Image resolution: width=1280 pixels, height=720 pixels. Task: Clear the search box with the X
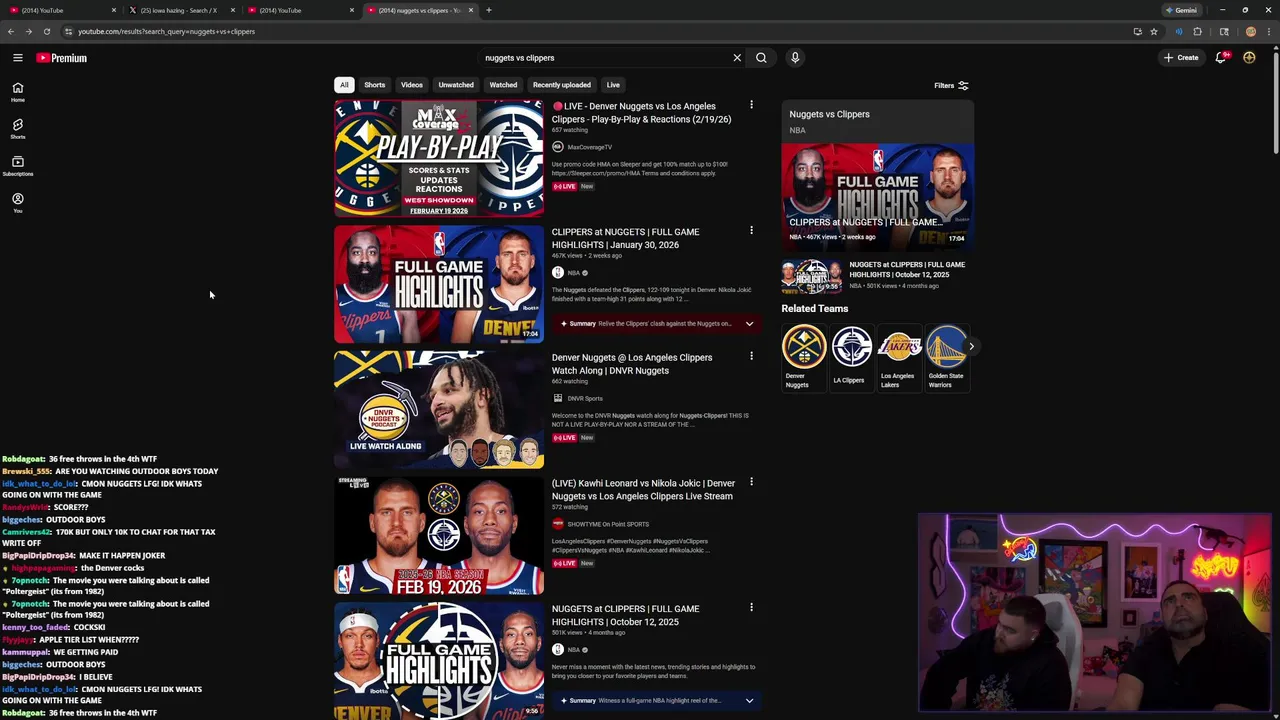point(737,58)
